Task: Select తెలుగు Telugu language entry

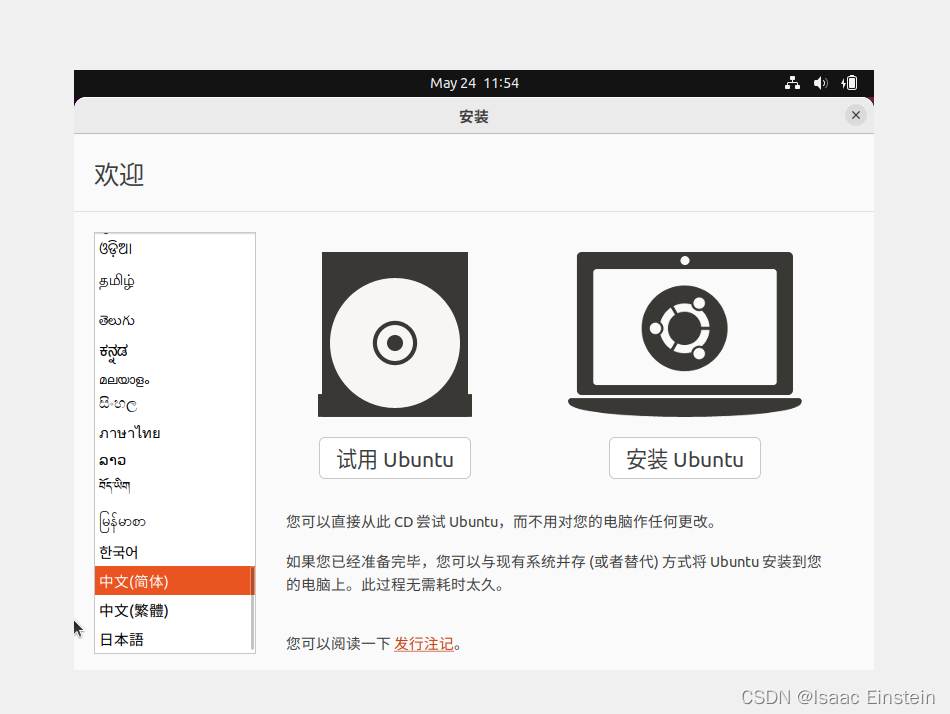Action: click(x=174, y=320)
